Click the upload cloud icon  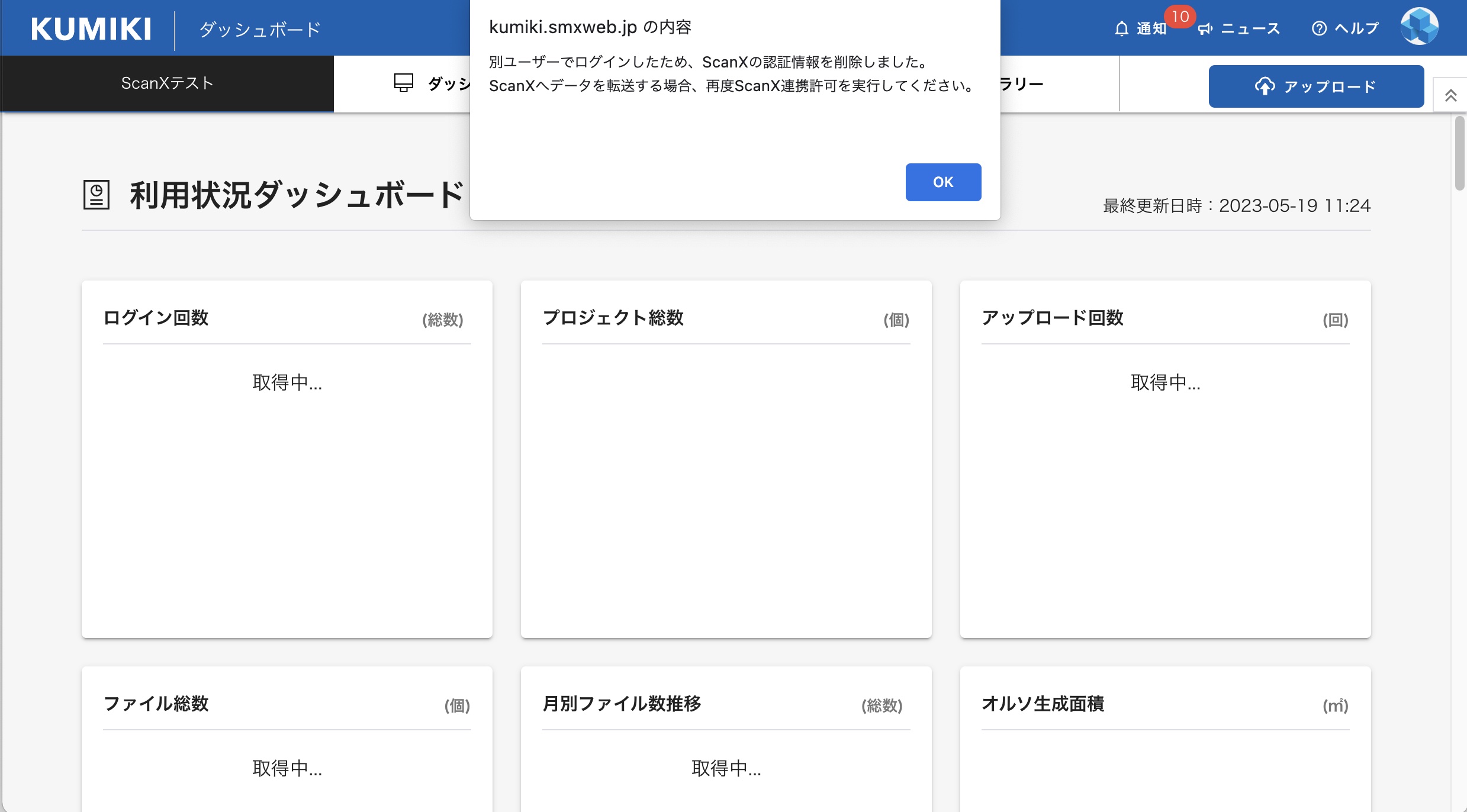(1265, 86)
